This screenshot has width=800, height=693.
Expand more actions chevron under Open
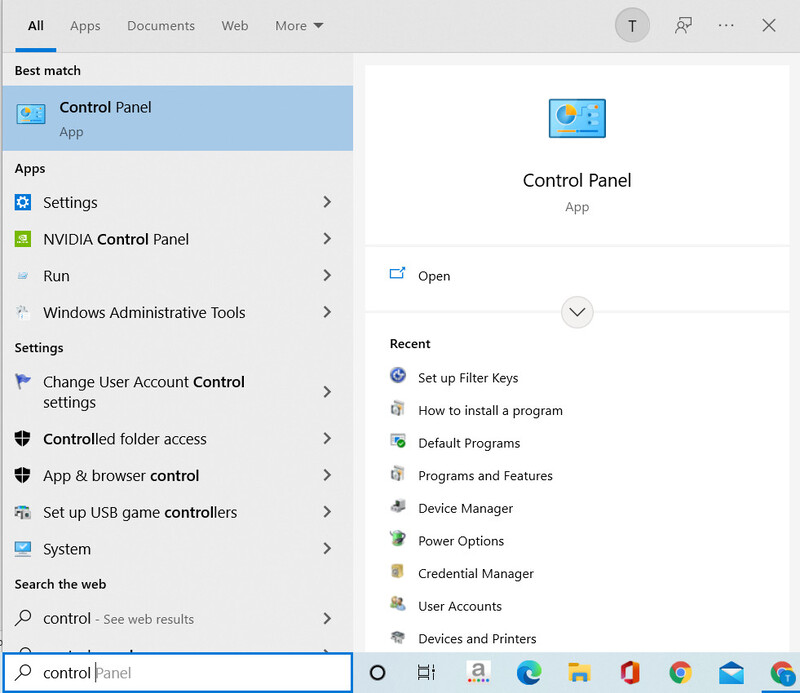(x=577, y=312)
